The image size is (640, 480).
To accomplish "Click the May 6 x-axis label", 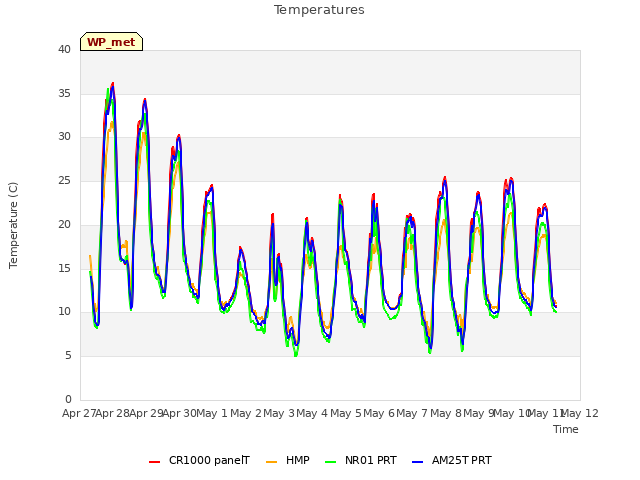I will pyautogui.click(x=379, y=413).
